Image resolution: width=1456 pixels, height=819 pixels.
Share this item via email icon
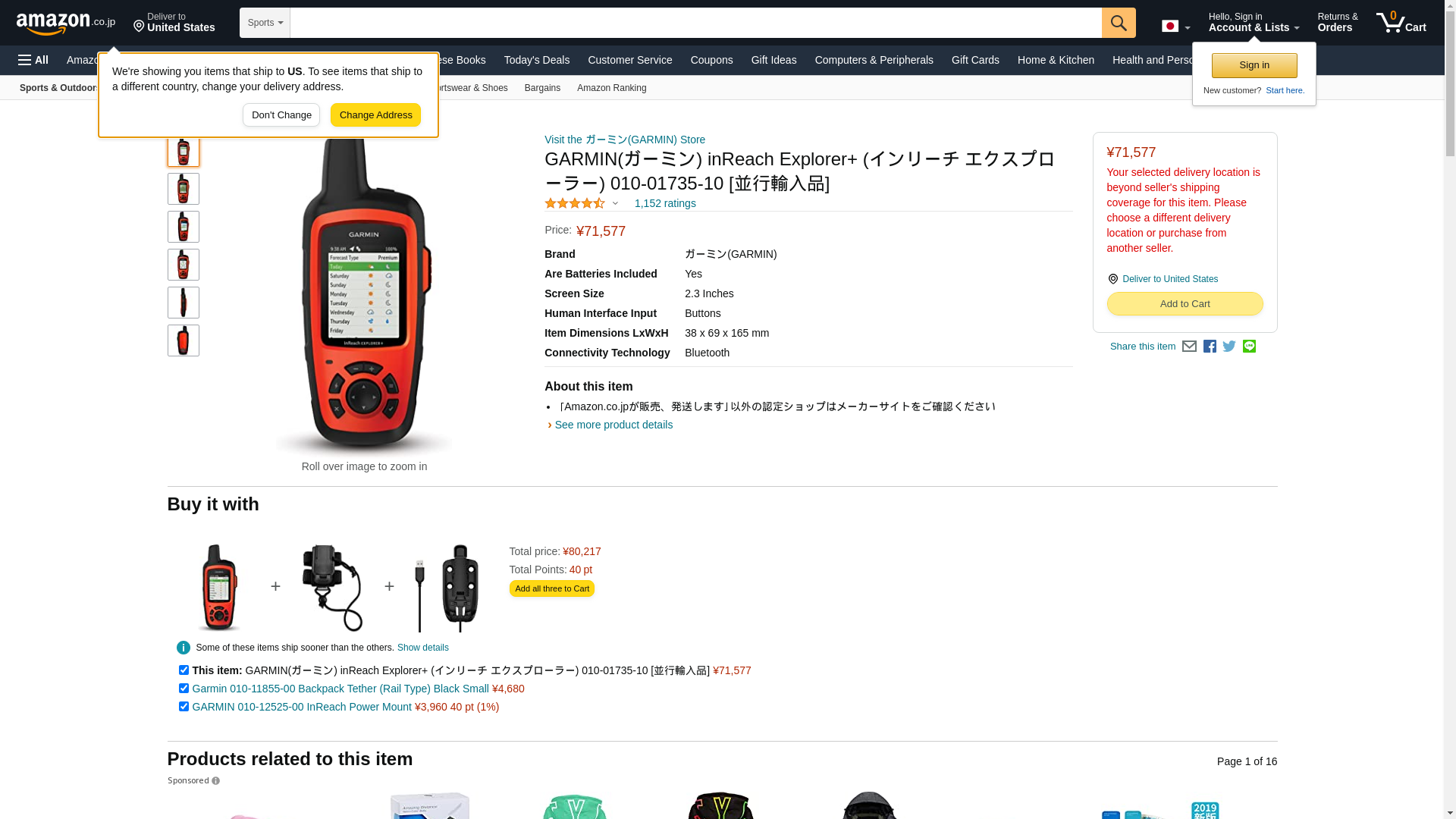(1189, 347)
